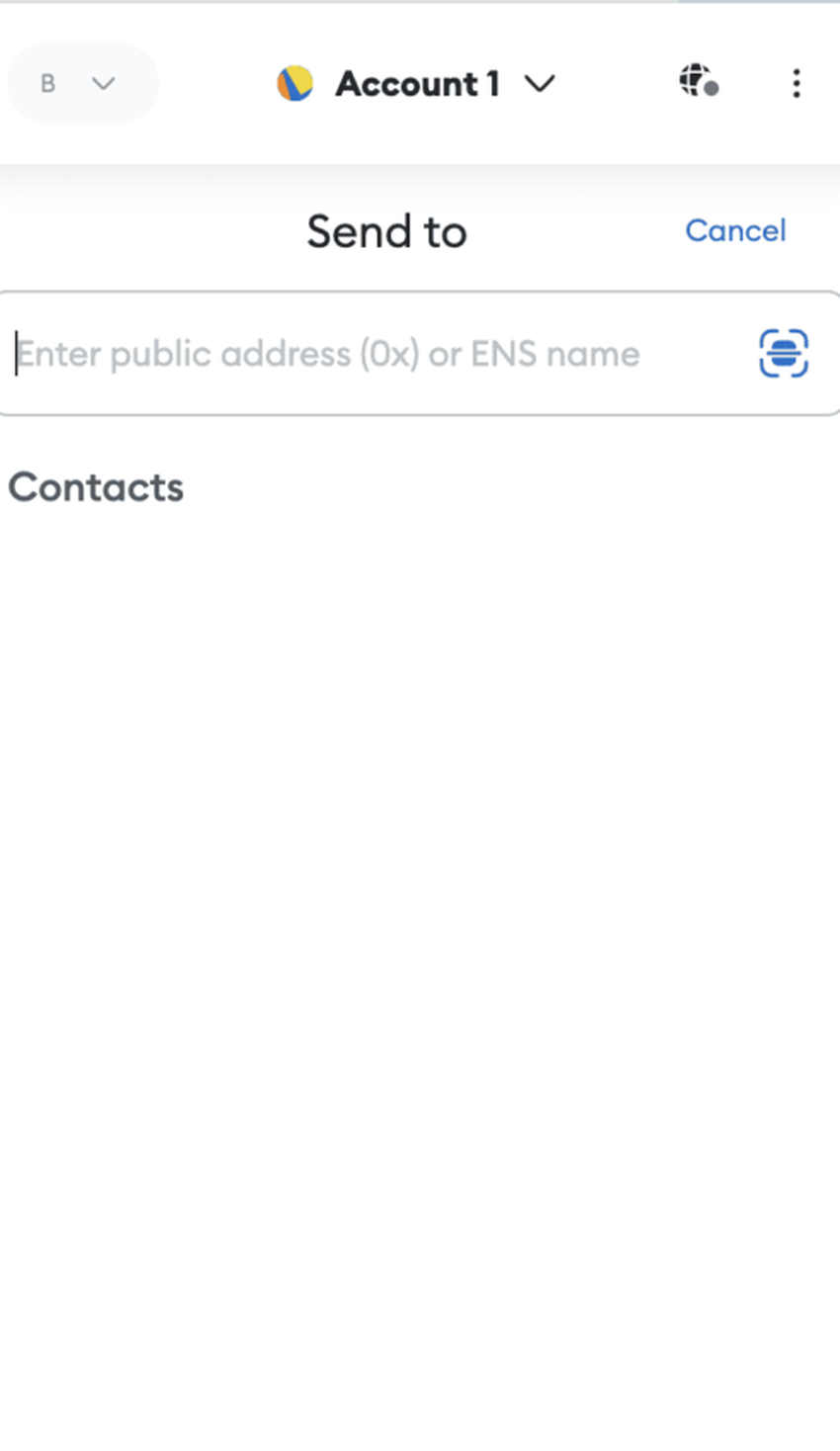840x1451 pixels.
Task: Click the blue scanner icon inside the address box
Action: tap(784, 354)
